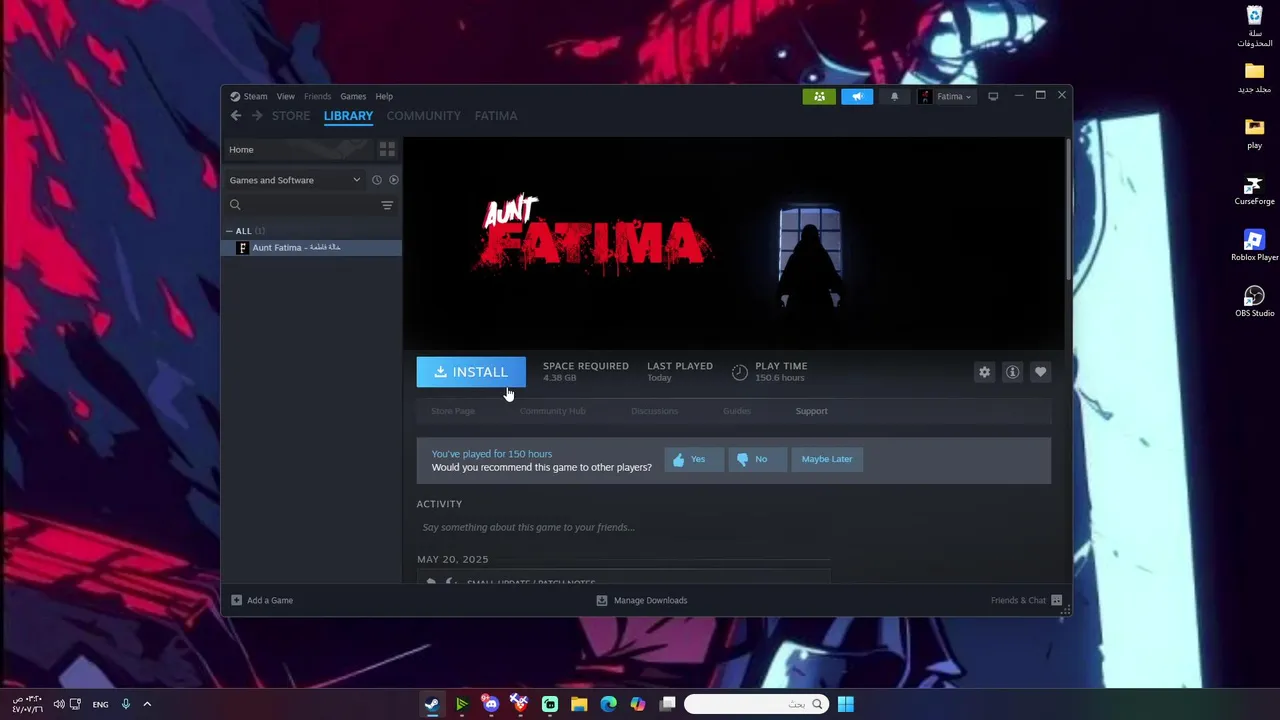
Task: Collapse the ALL games category
Action: tap(228, 231)
